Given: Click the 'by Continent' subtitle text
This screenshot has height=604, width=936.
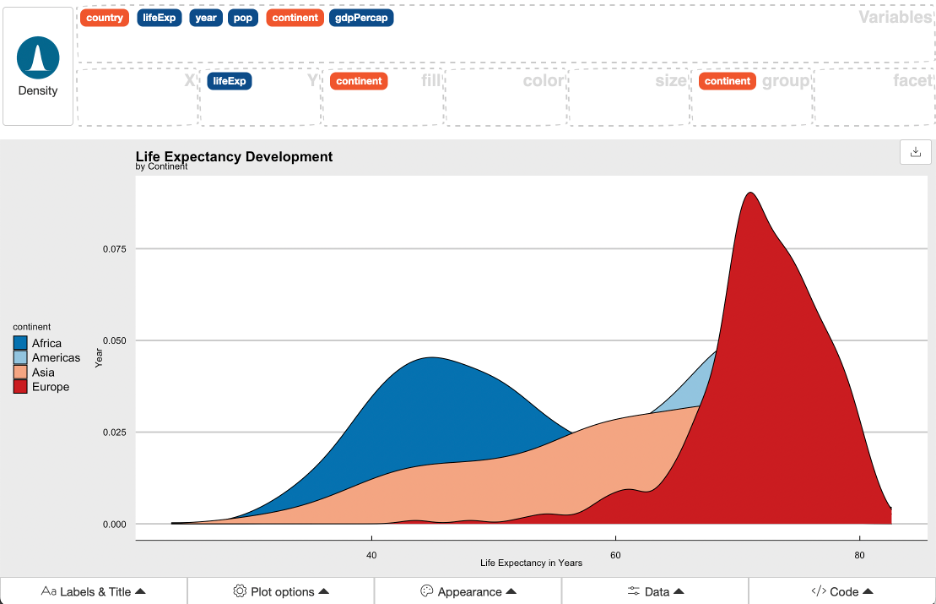Looking at the screenshot, I should point(161,167).
